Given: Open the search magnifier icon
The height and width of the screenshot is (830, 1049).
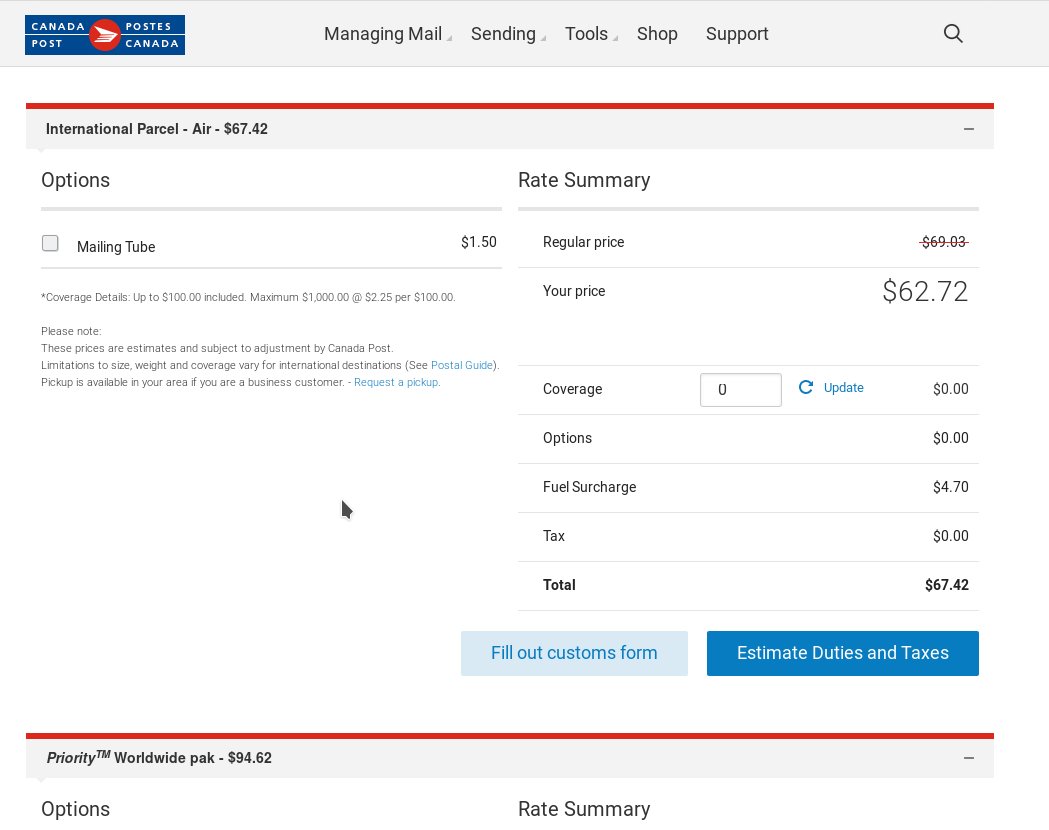Looking at the screenshot, I should coord(953,34).
